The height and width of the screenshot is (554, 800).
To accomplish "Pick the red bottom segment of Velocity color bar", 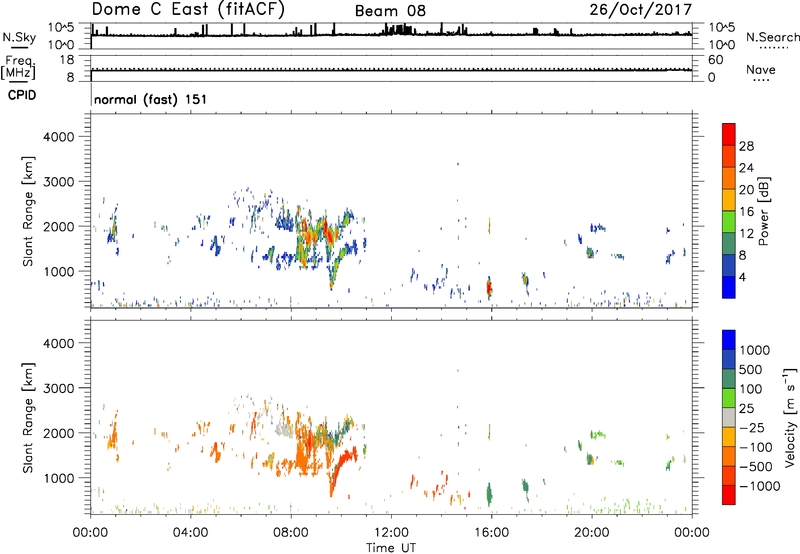I will [729, 495].
